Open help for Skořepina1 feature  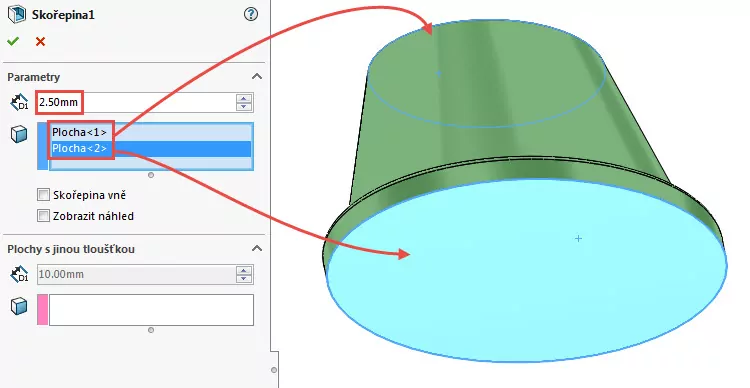251,14
